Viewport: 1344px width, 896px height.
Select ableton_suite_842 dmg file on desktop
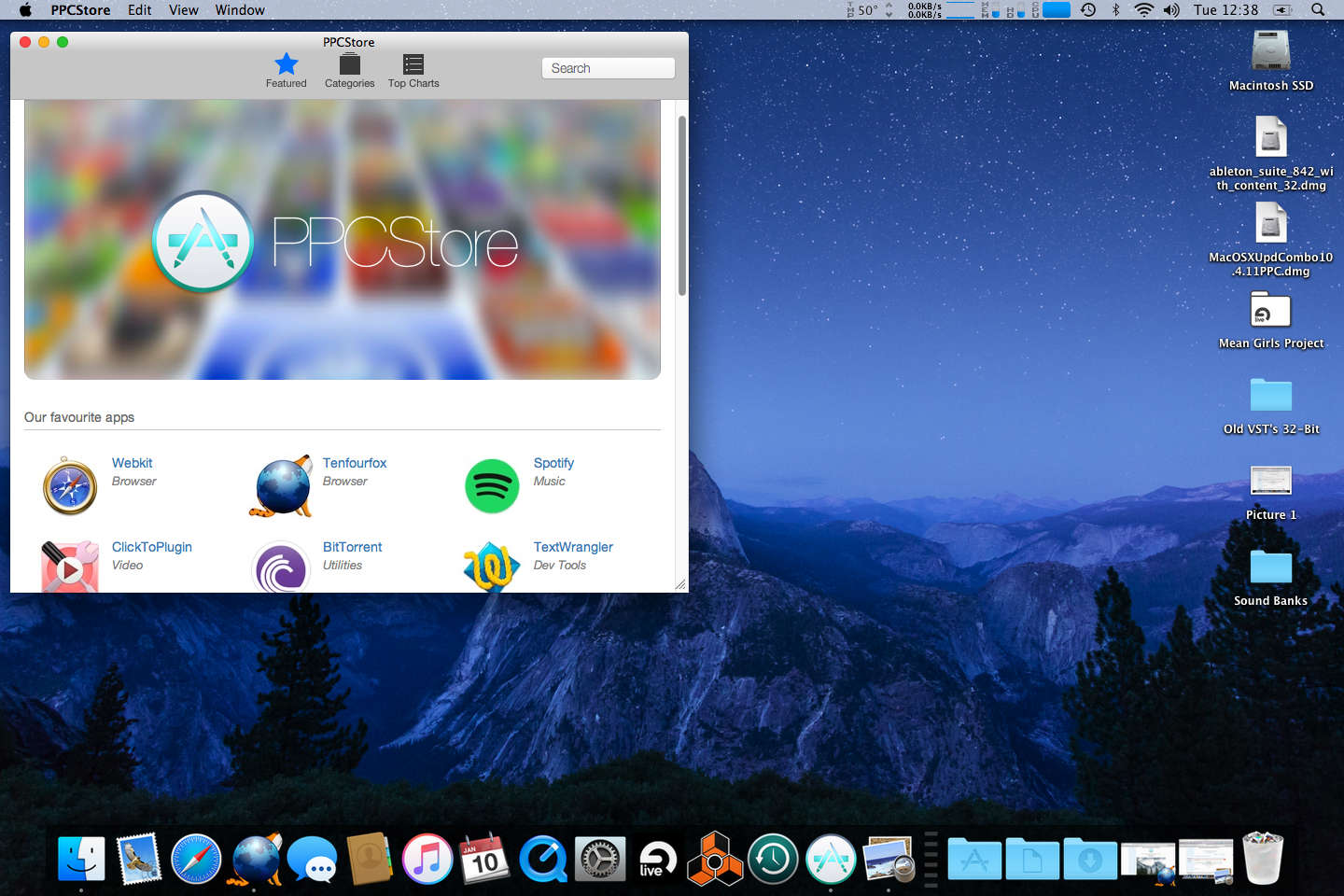coord(1271,154)
